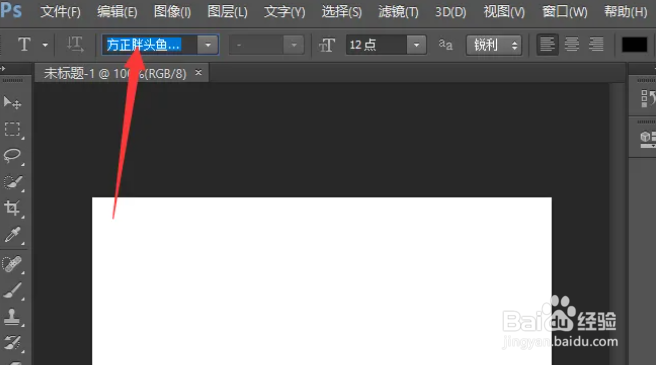Click the font style field
The height and width of the screenshot is (365, 656).
[256, 45]
